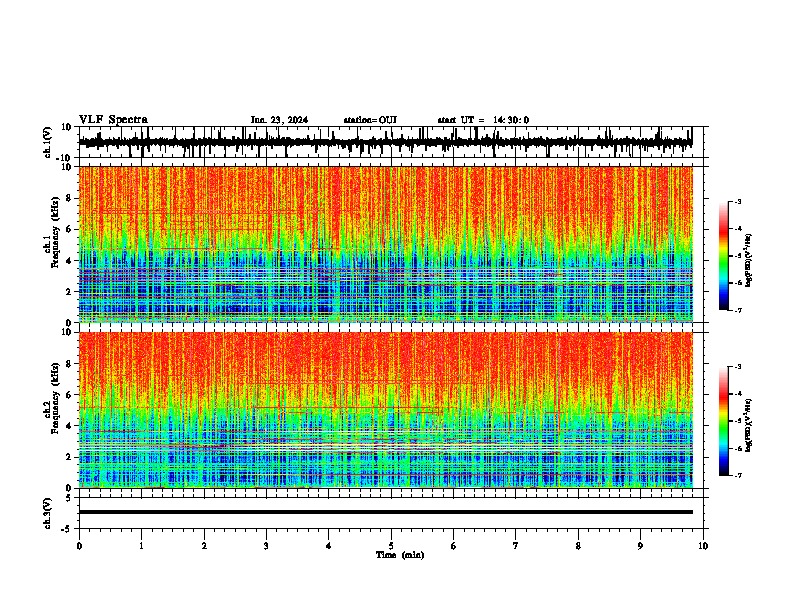Click tick label 9 on the Time axis
792x612 pixels.
pos(640,546)
